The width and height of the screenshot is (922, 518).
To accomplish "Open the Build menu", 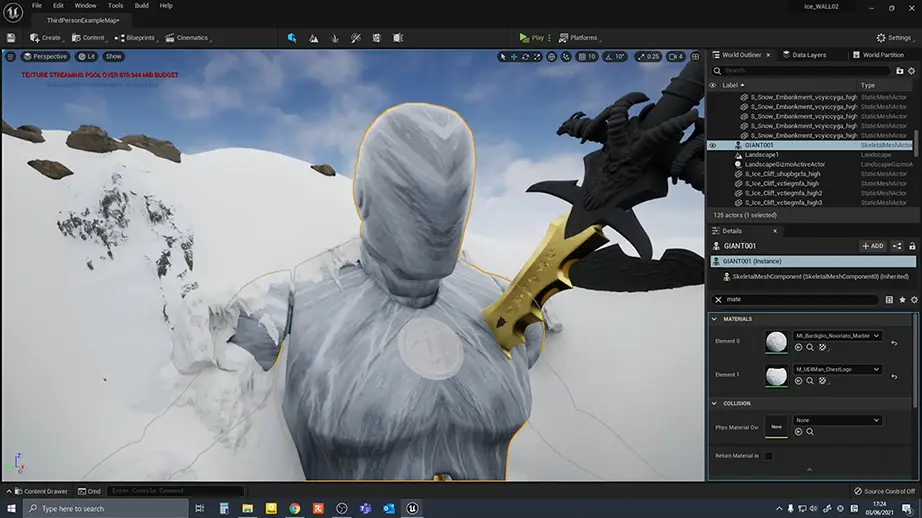I will (142, 5).
